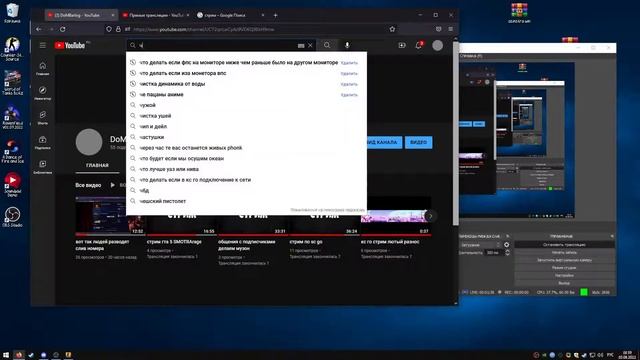This screenshot has height=360, width=640.
Task: Open the taskbar clock and date
Action: [627, 355]
